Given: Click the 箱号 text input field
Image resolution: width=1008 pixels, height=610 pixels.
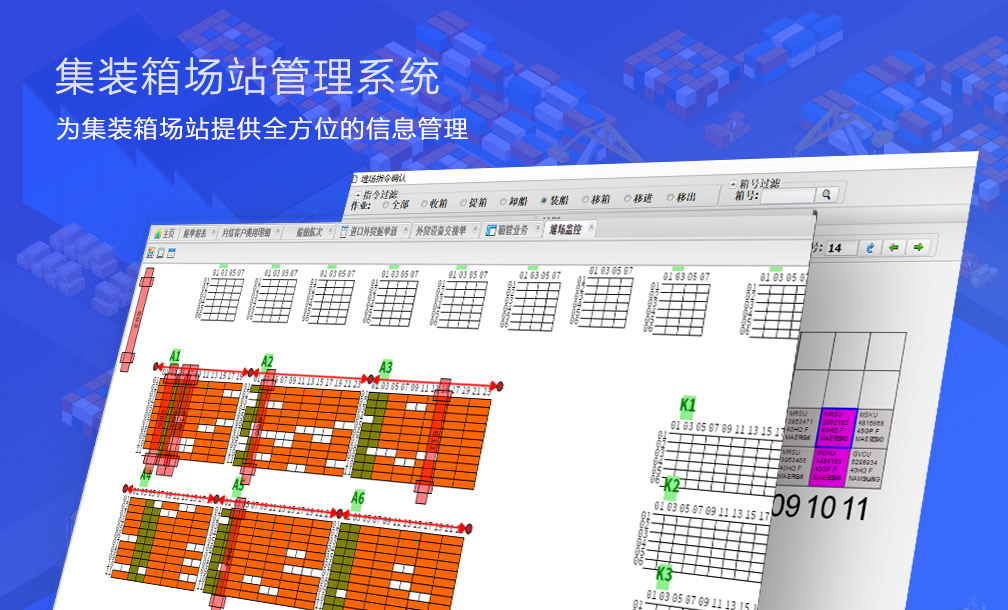Looking at the screenshot, I should click(x=788, y=196).
